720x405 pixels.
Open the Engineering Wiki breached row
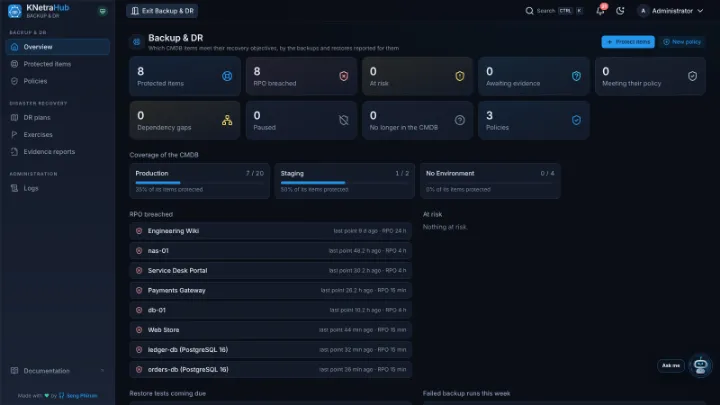click(270, 231)
